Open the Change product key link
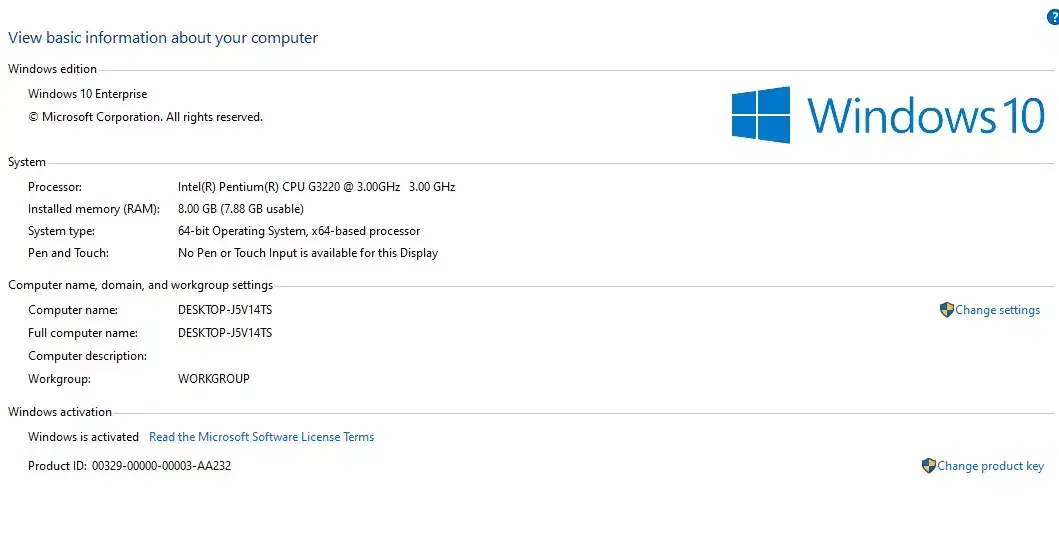This screenshot has height=548, width=1059. click(990, 466)
